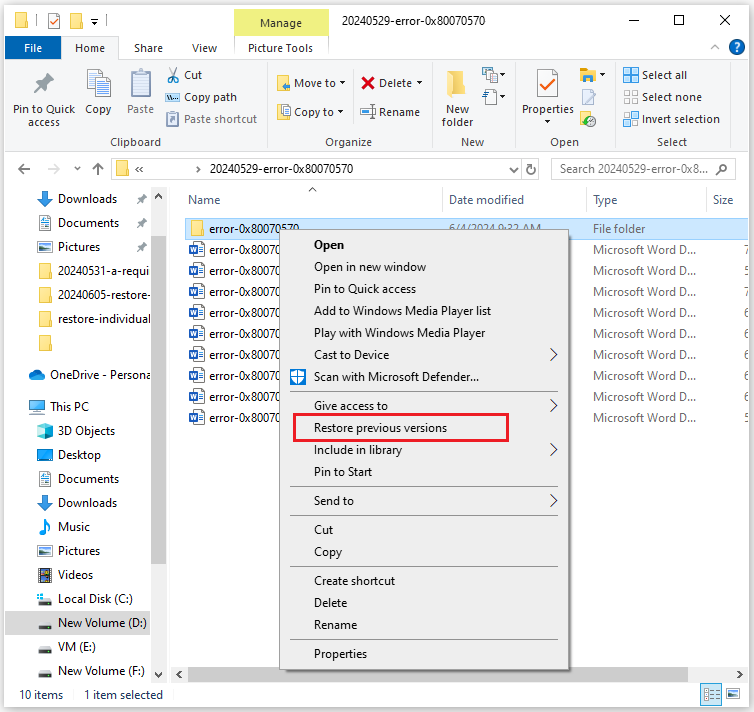Open the Picture Tools tab
The image size is (754, 712).
(280, 48)
